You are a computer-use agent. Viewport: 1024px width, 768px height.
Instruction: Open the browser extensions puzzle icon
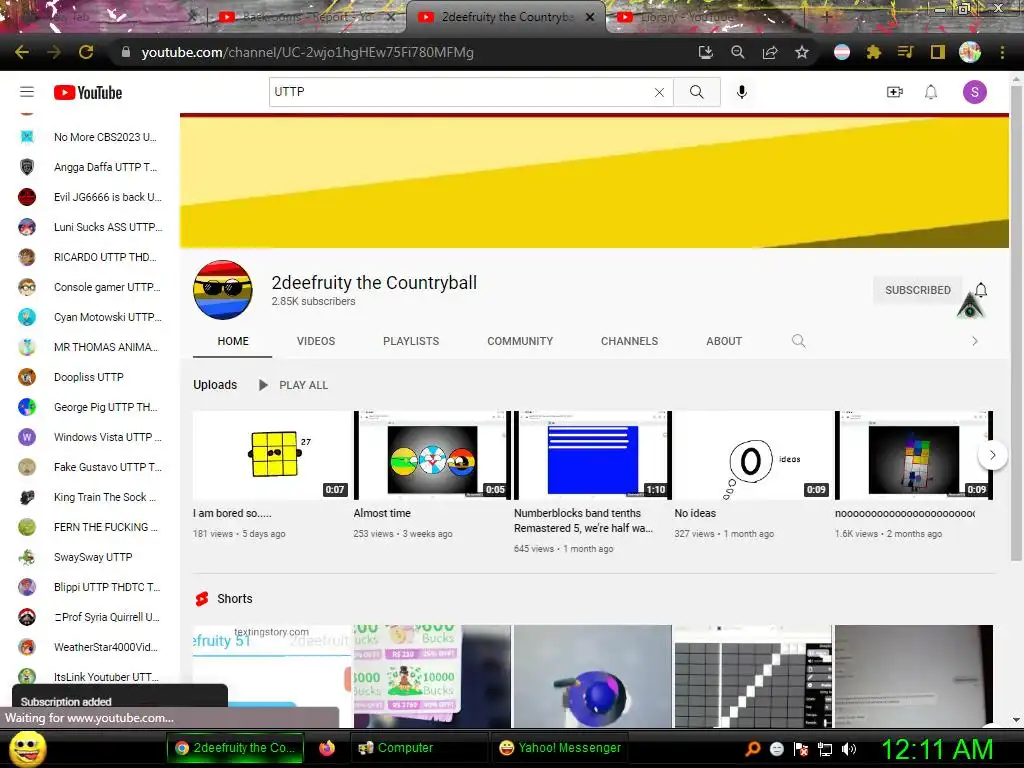pos(874,52)
